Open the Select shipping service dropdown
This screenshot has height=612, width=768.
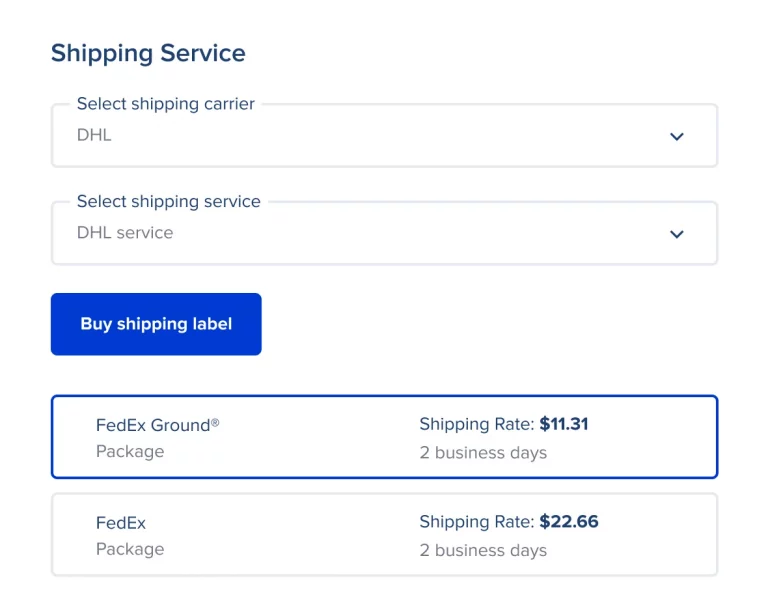(x=384, y=234)
